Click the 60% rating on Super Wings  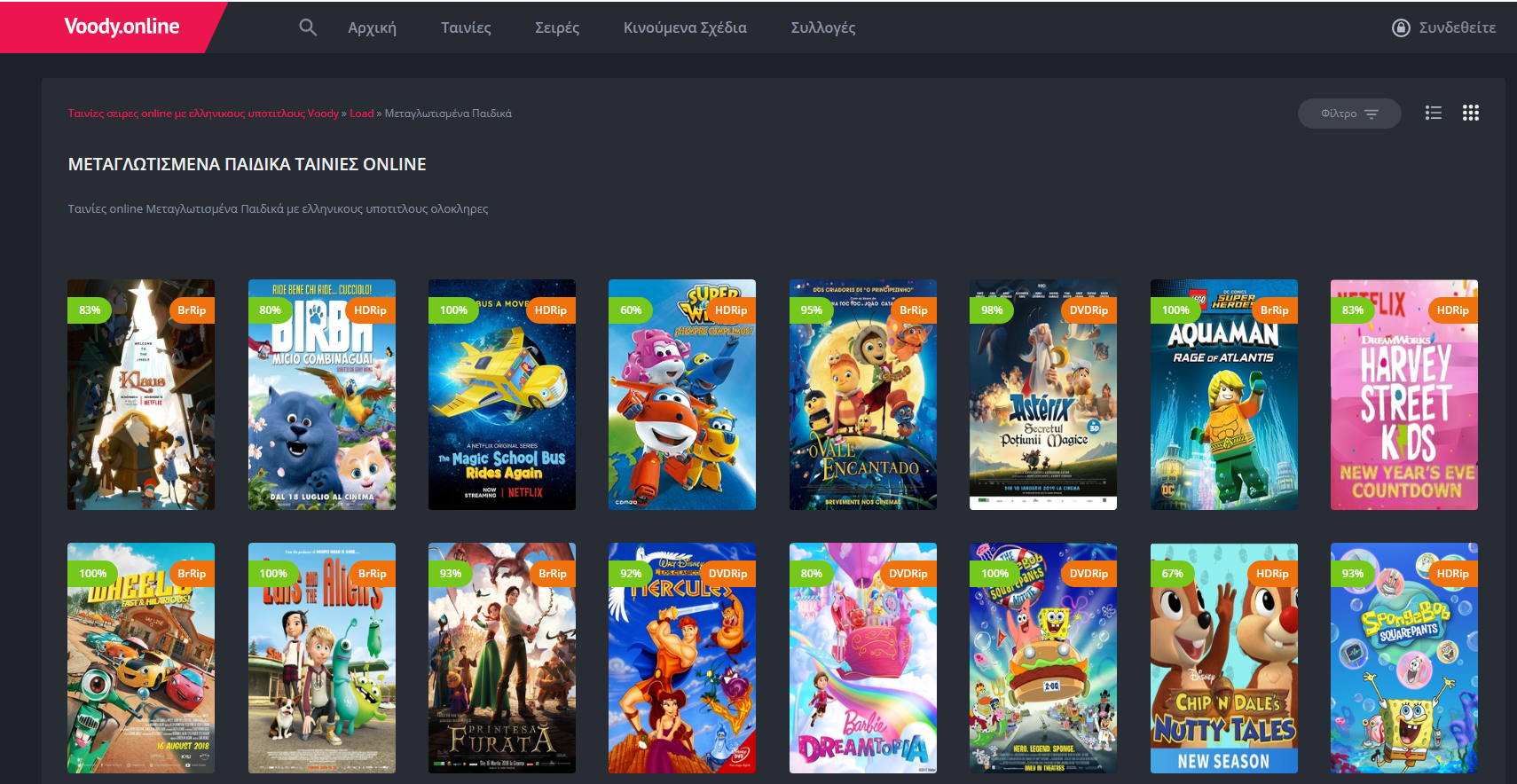tap(631, 310)
